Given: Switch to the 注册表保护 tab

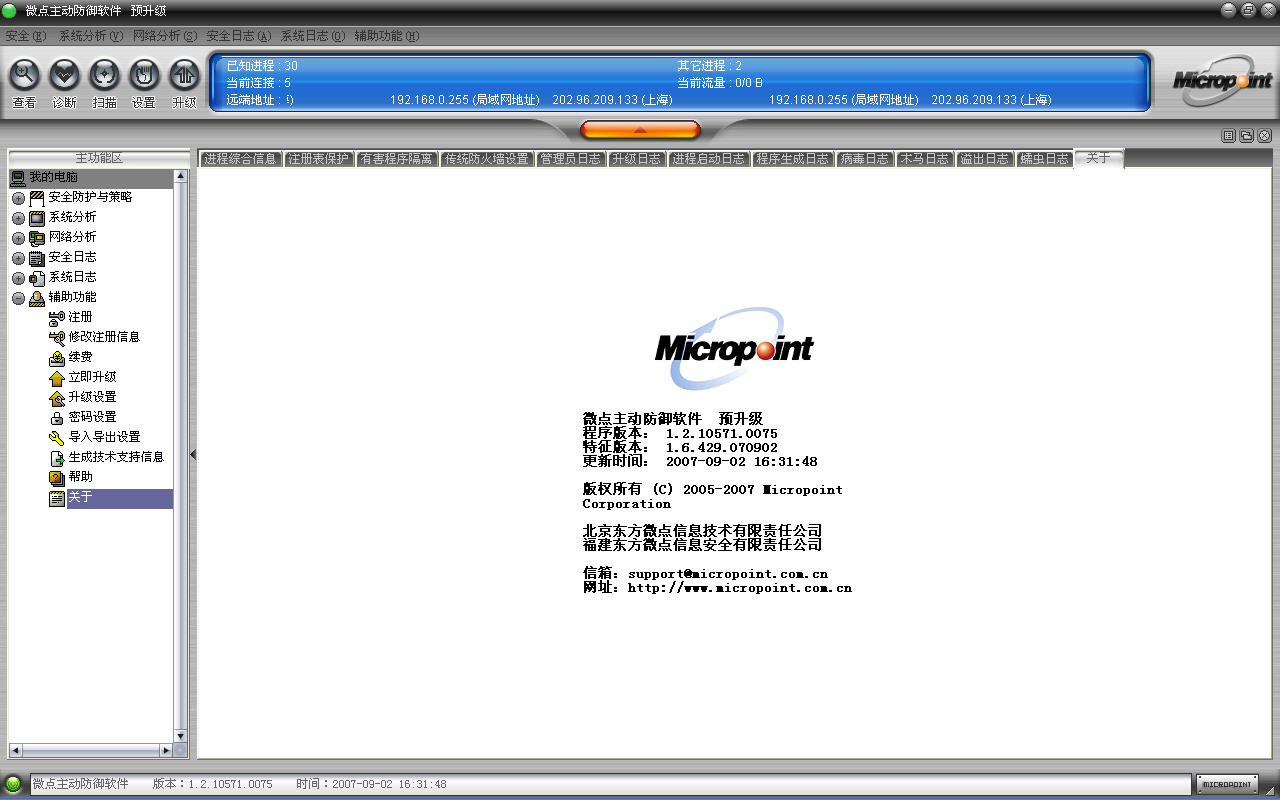Looking at the screenshot, I should tap(318, 159).
